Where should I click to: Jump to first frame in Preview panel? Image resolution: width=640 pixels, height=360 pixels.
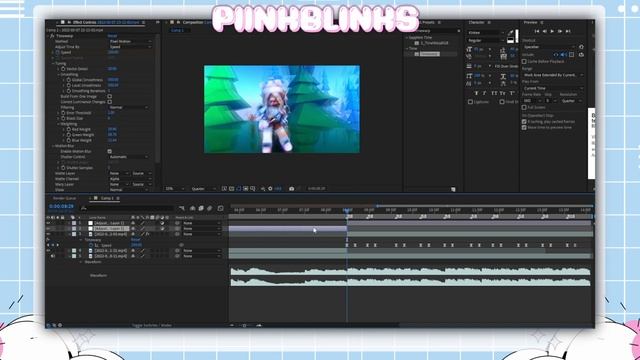[537, 31]
